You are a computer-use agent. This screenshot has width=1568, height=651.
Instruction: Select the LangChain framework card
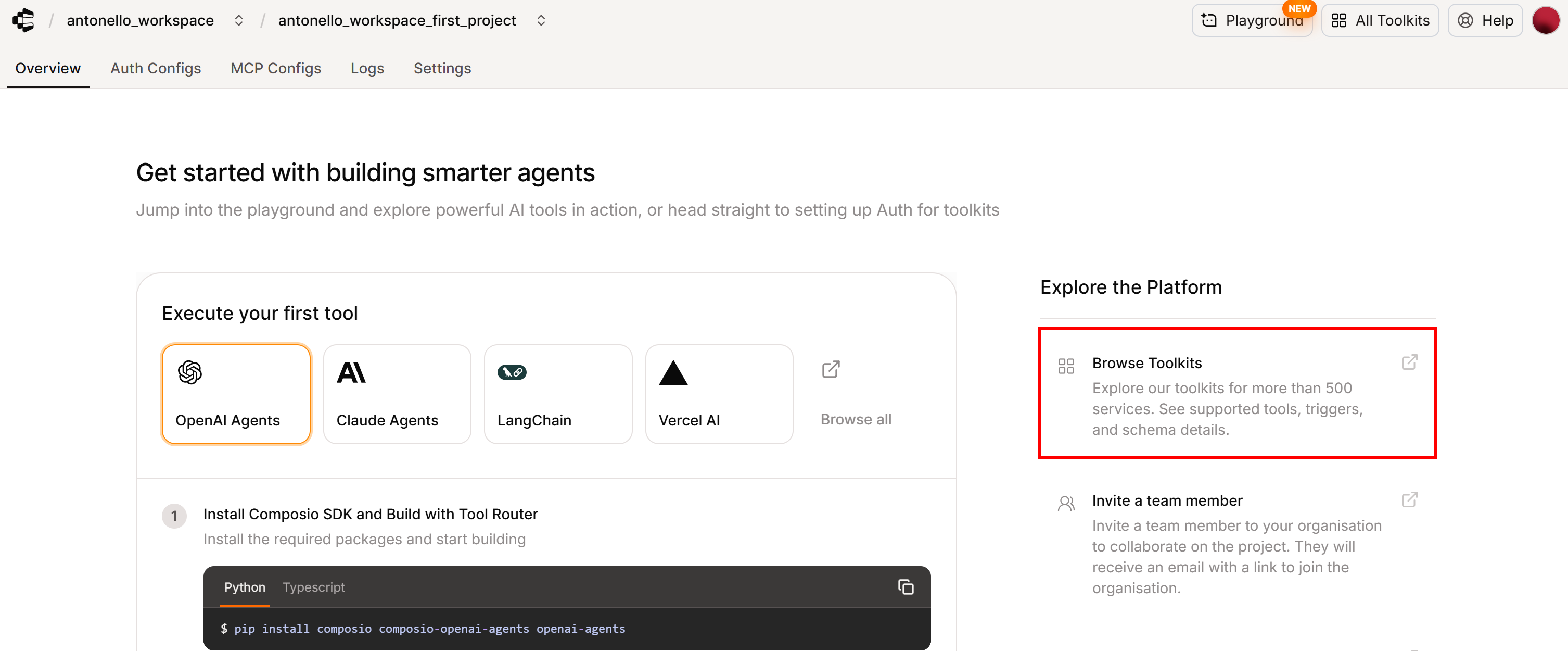tap(557, 394)
